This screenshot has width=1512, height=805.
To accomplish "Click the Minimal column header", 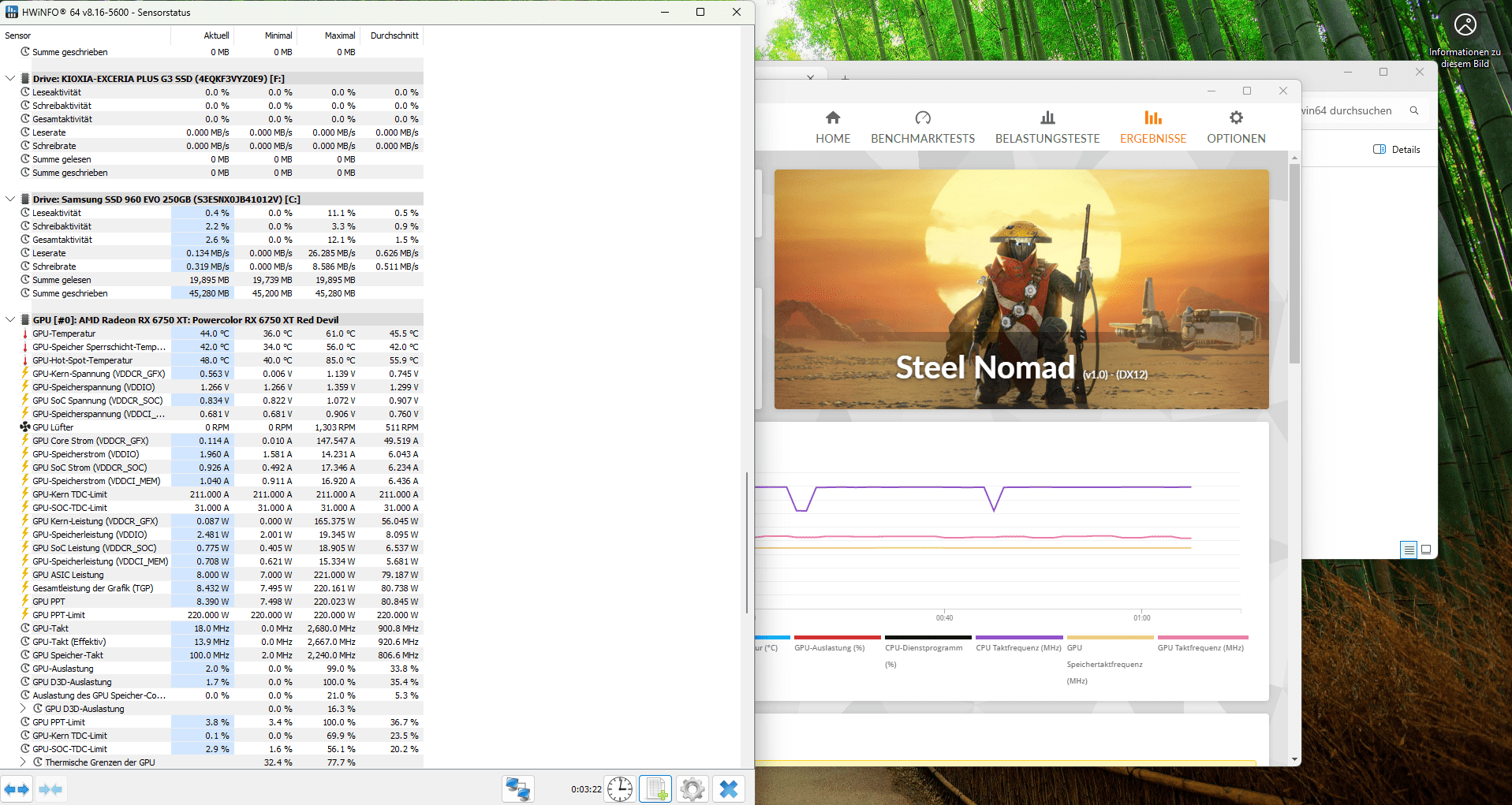I will point(266,35).
